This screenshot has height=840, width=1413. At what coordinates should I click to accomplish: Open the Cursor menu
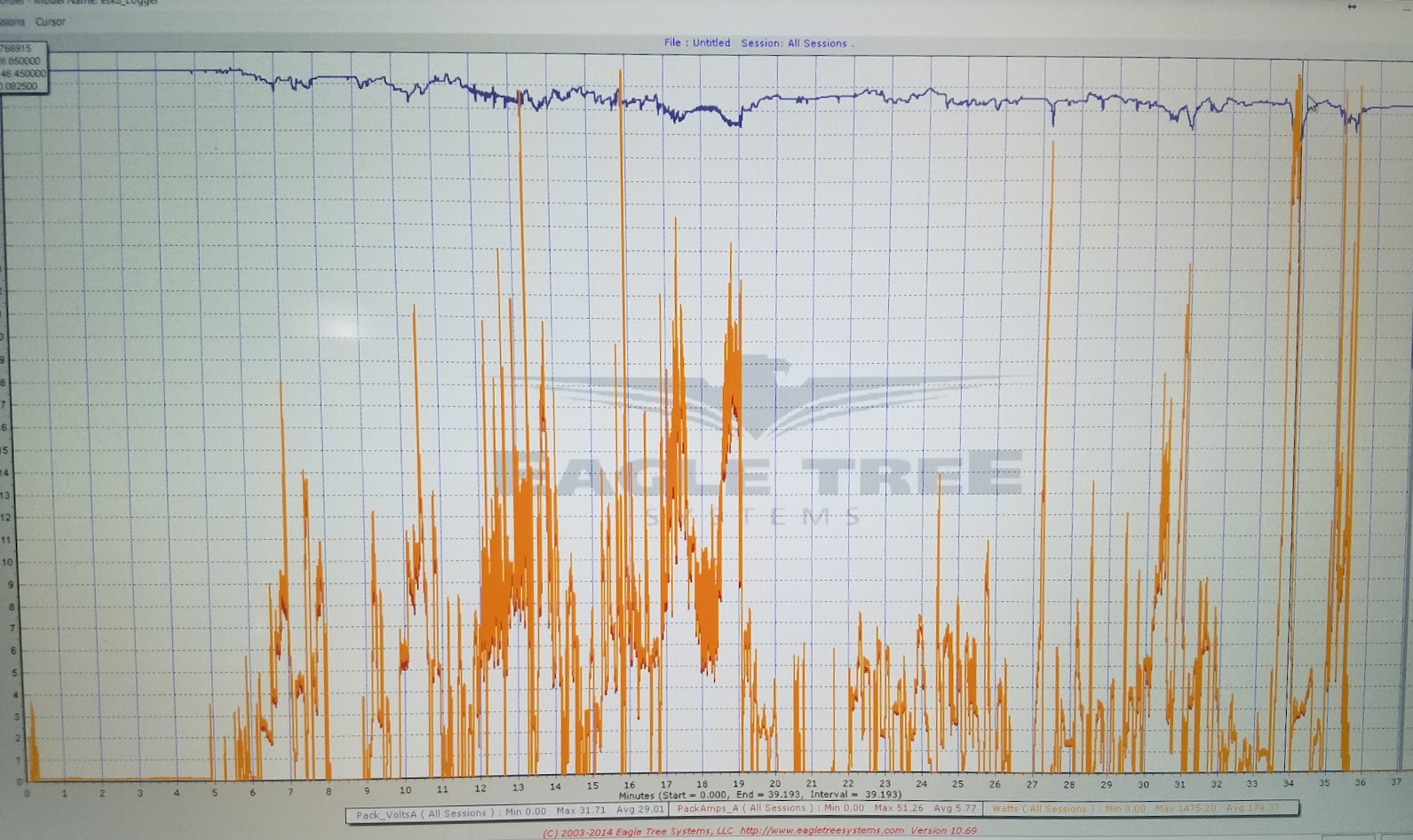[x=51, y=21]
